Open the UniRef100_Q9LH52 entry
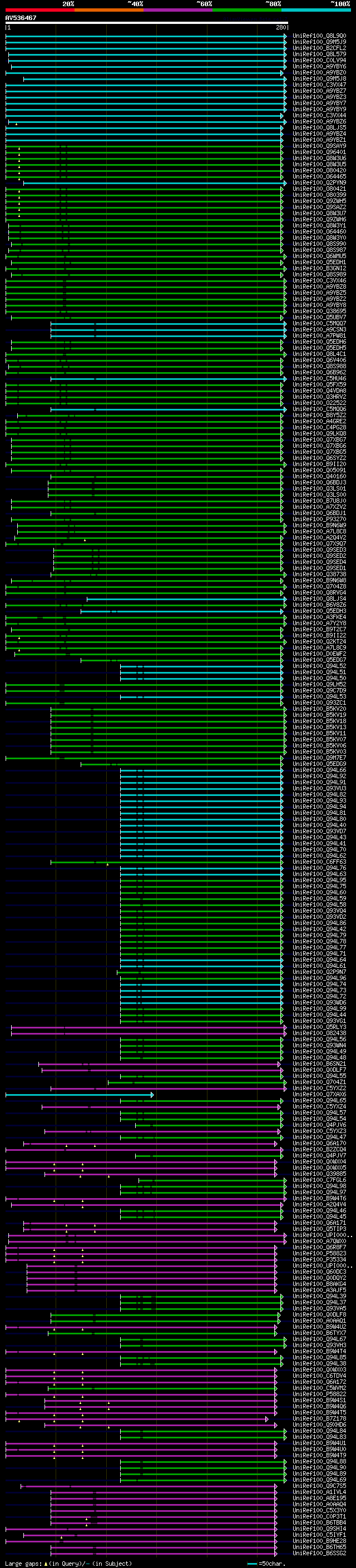Viewport: 356px width, 1568px height. 319,684
